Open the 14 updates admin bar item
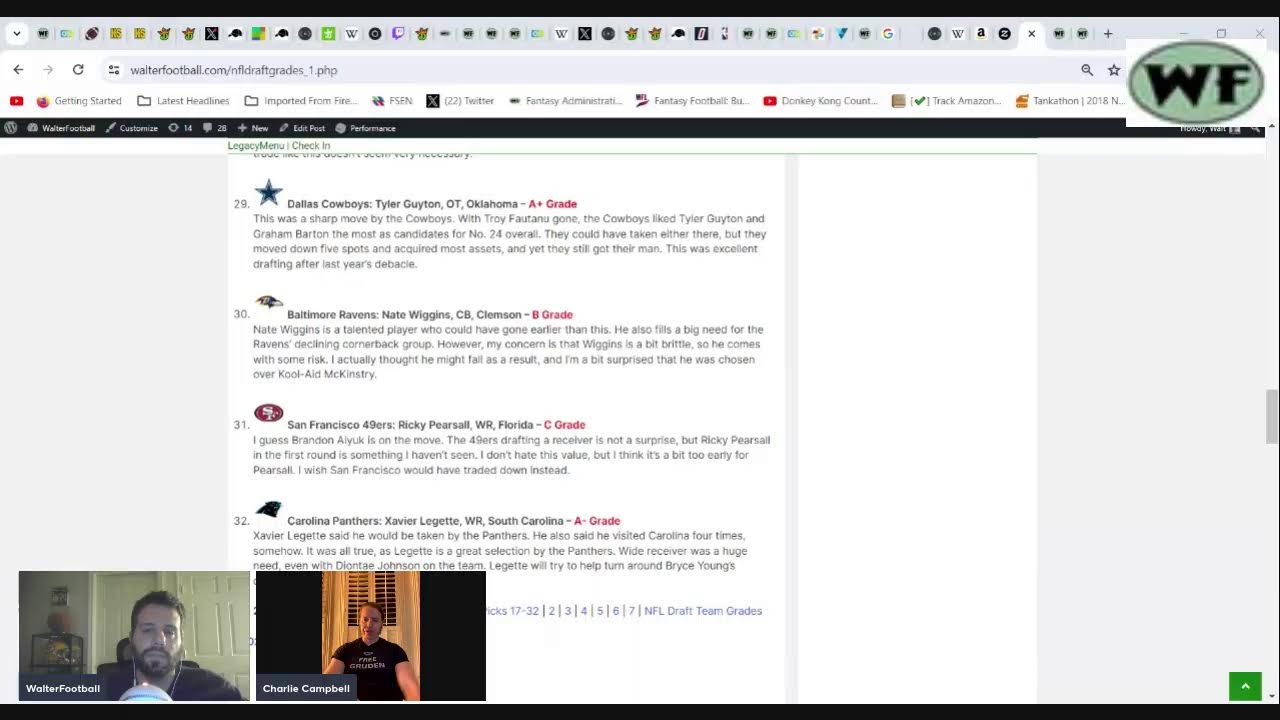1280x720 pixels. tap(180, 128)
